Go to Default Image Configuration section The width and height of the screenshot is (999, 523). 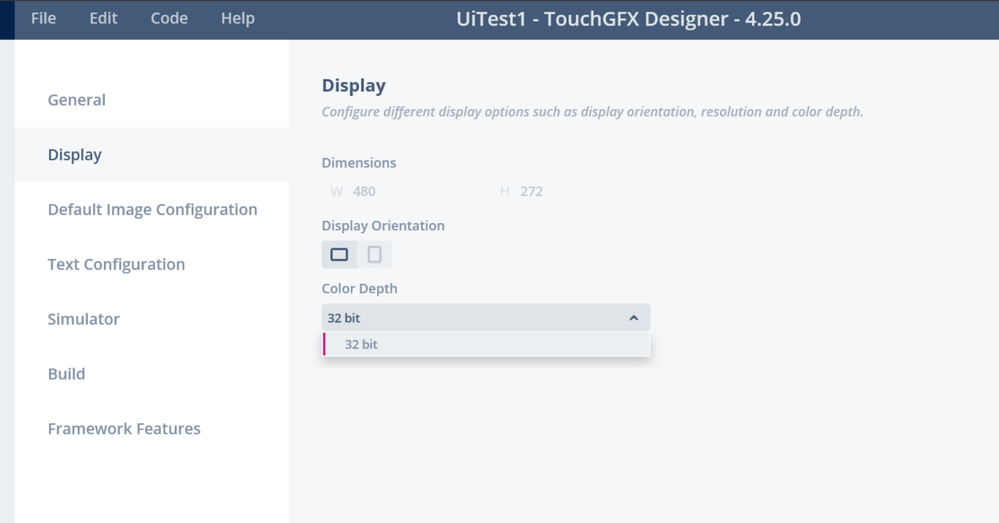[x=152, y=210]
